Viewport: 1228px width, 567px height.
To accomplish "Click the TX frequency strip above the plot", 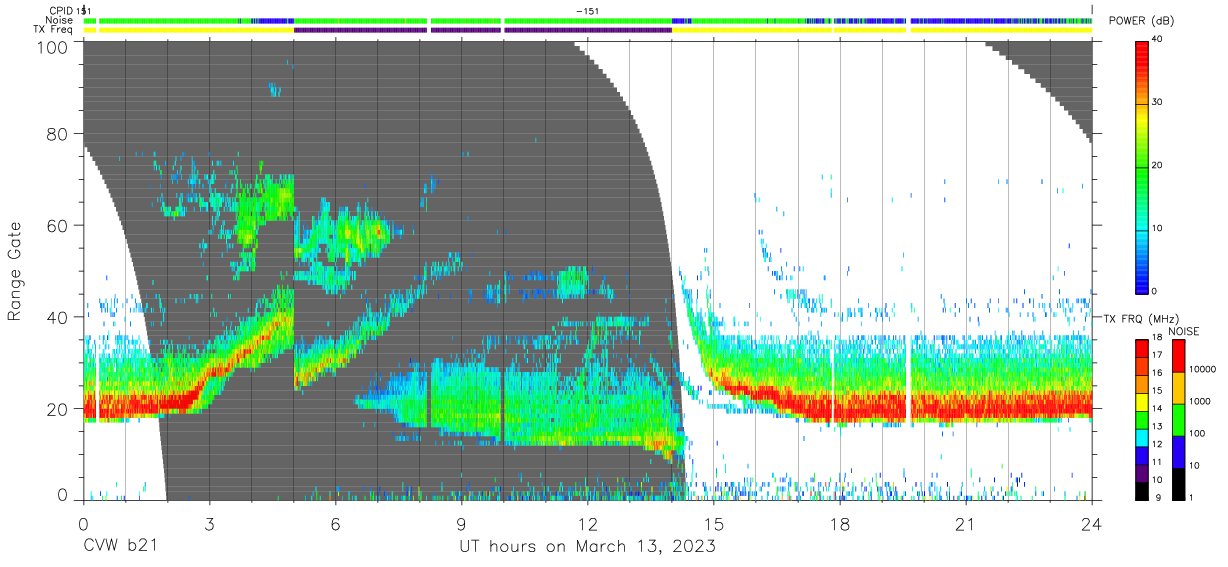I will tap(588, 30).
